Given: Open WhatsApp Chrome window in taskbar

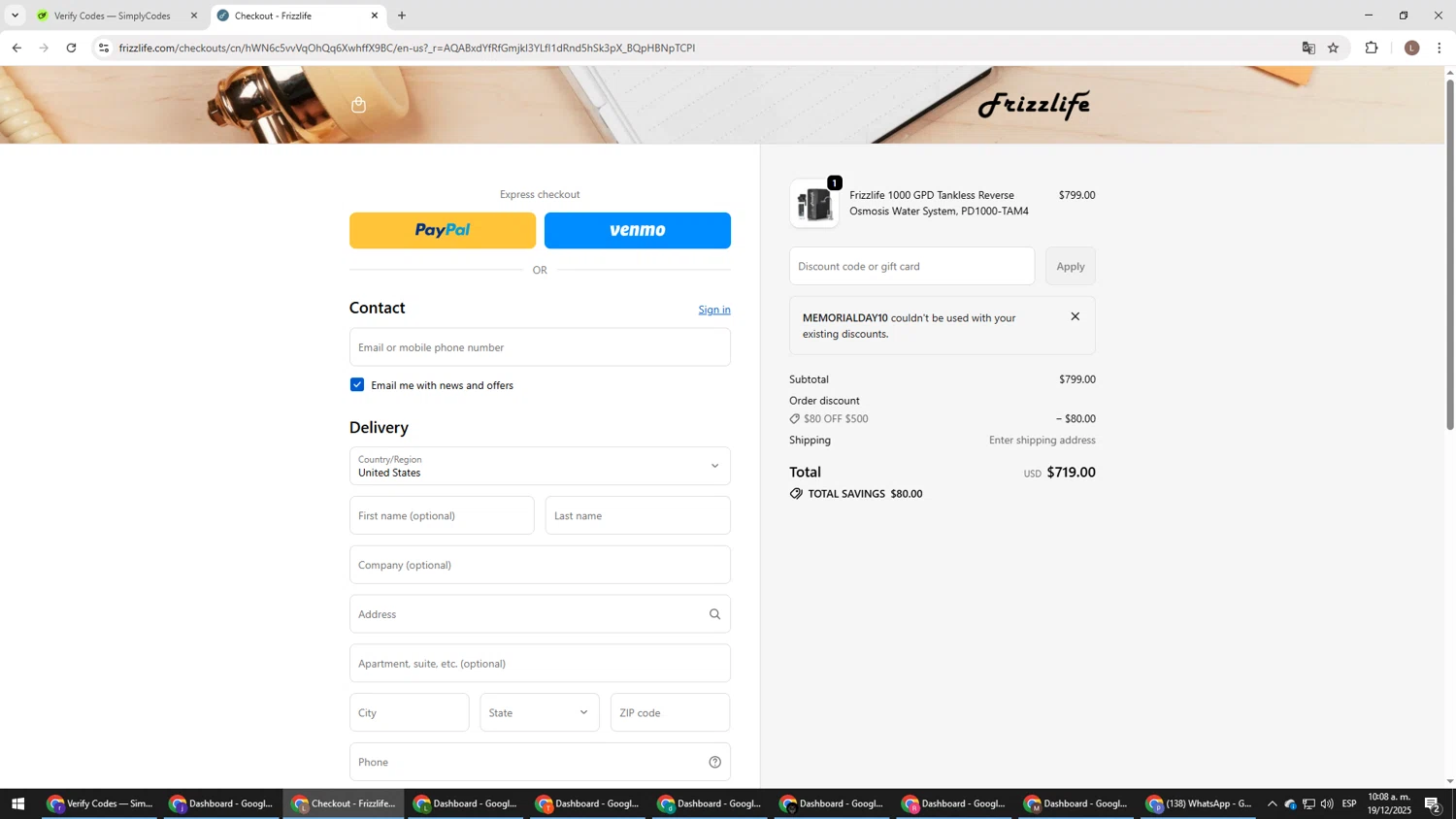Looking at the screenshot, I should pos(1200,803).
